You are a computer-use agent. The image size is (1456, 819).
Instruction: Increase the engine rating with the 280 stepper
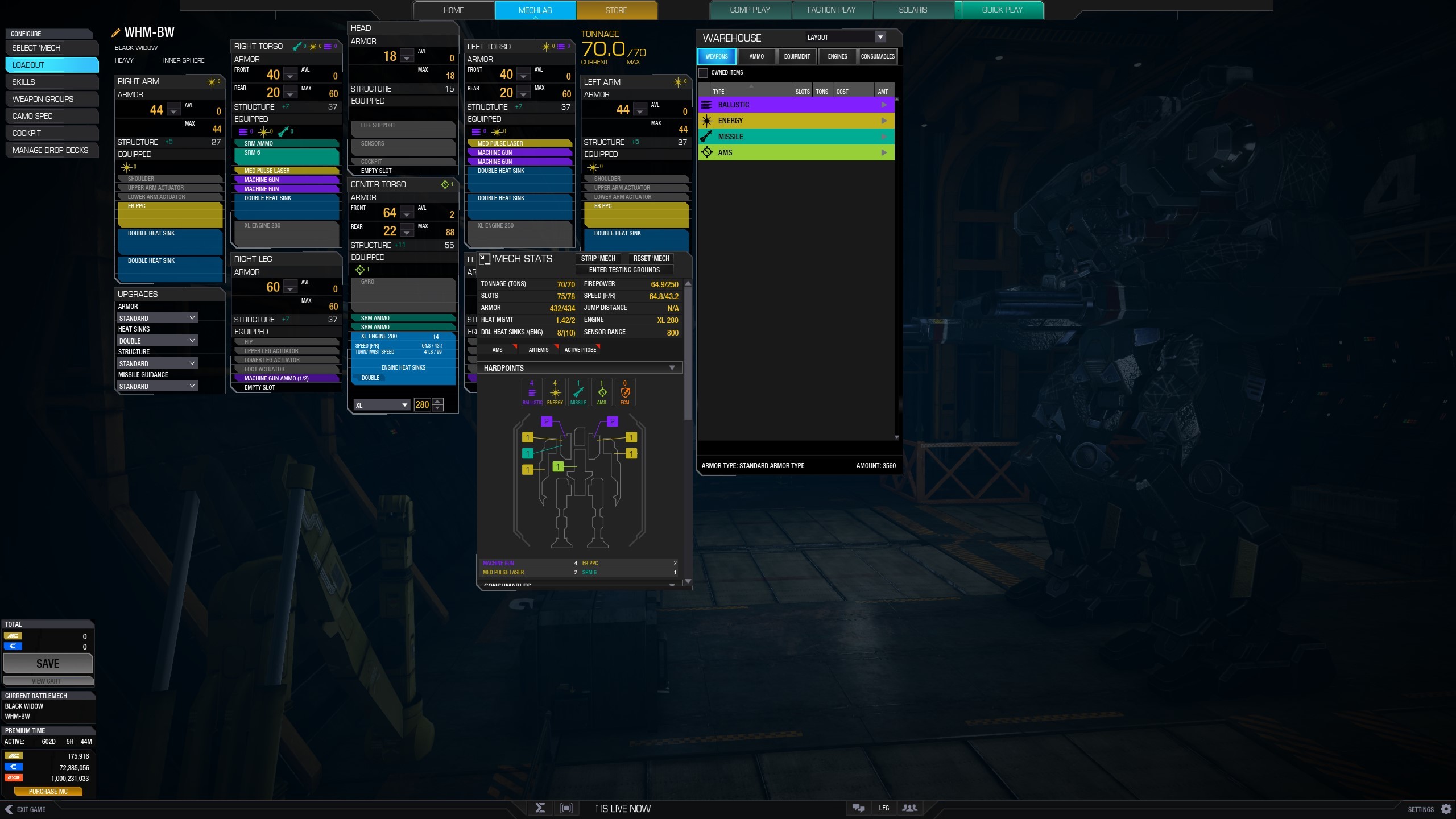pos(437,402)
